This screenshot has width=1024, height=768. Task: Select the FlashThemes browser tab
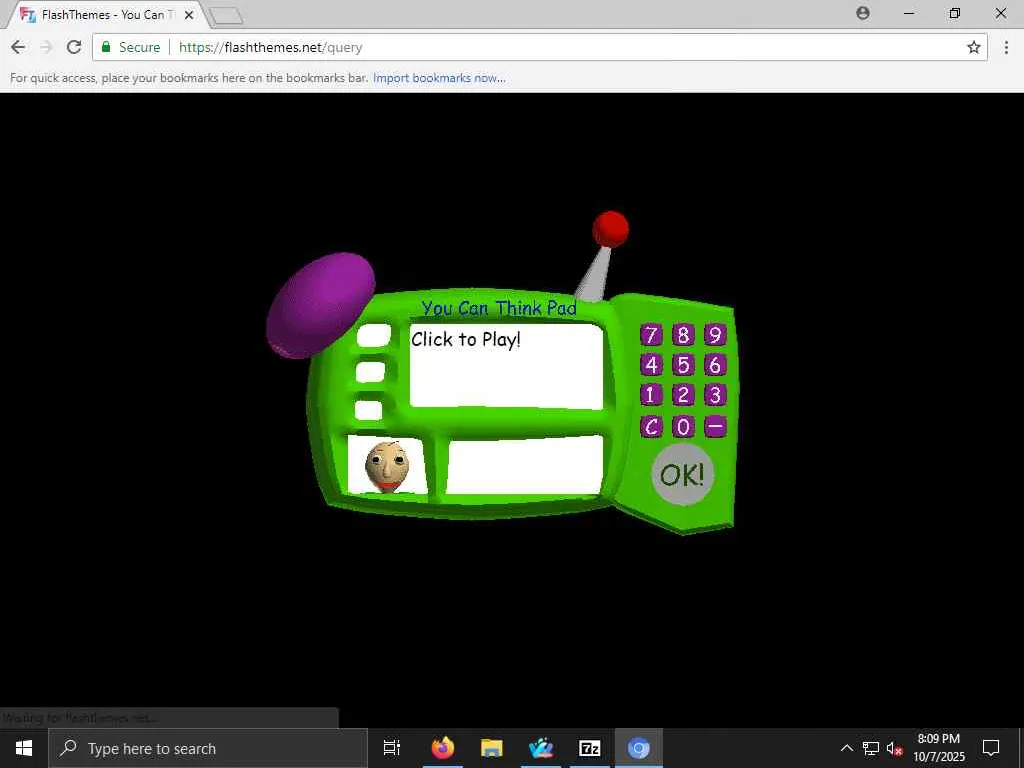(108, 14)
